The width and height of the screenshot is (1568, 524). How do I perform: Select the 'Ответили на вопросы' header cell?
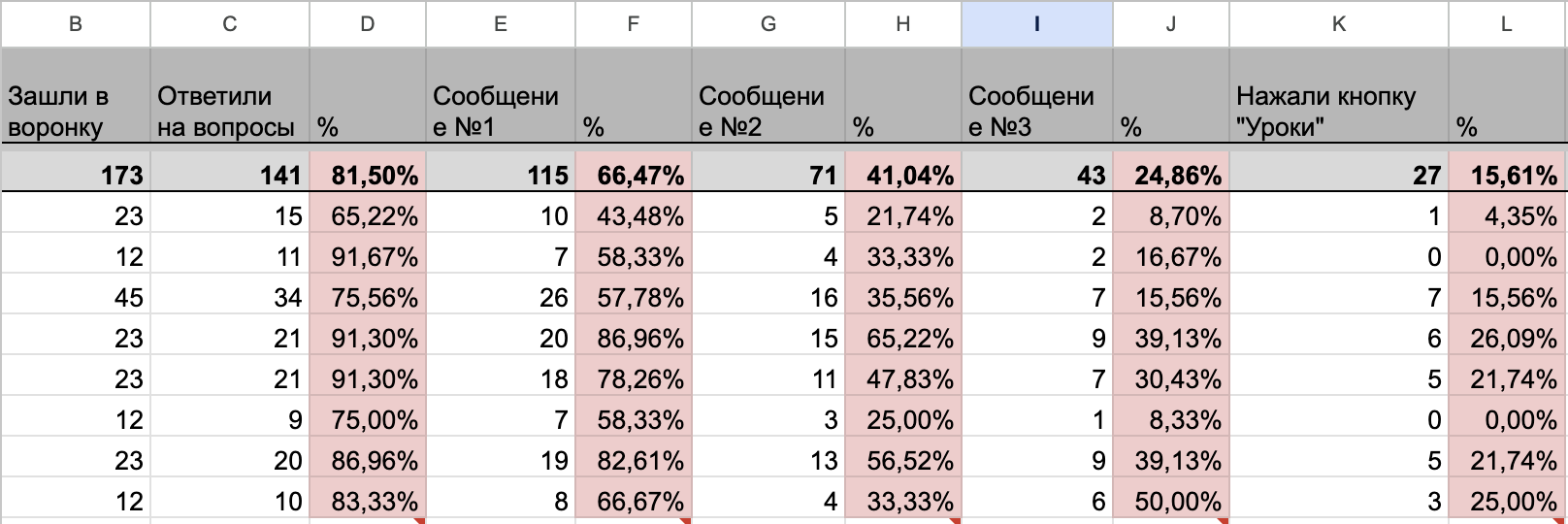point(230,99)
